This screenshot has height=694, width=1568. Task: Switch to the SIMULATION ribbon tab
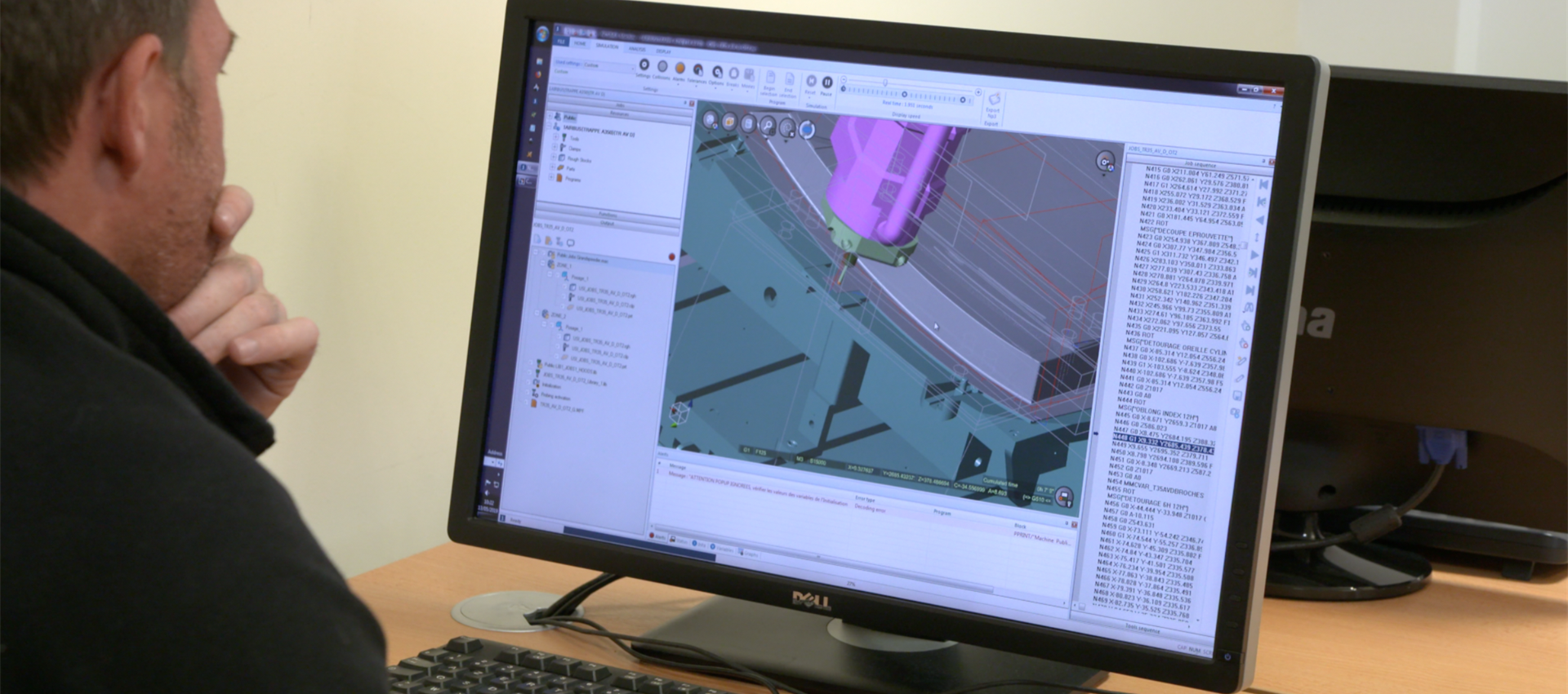coord(607,46)
